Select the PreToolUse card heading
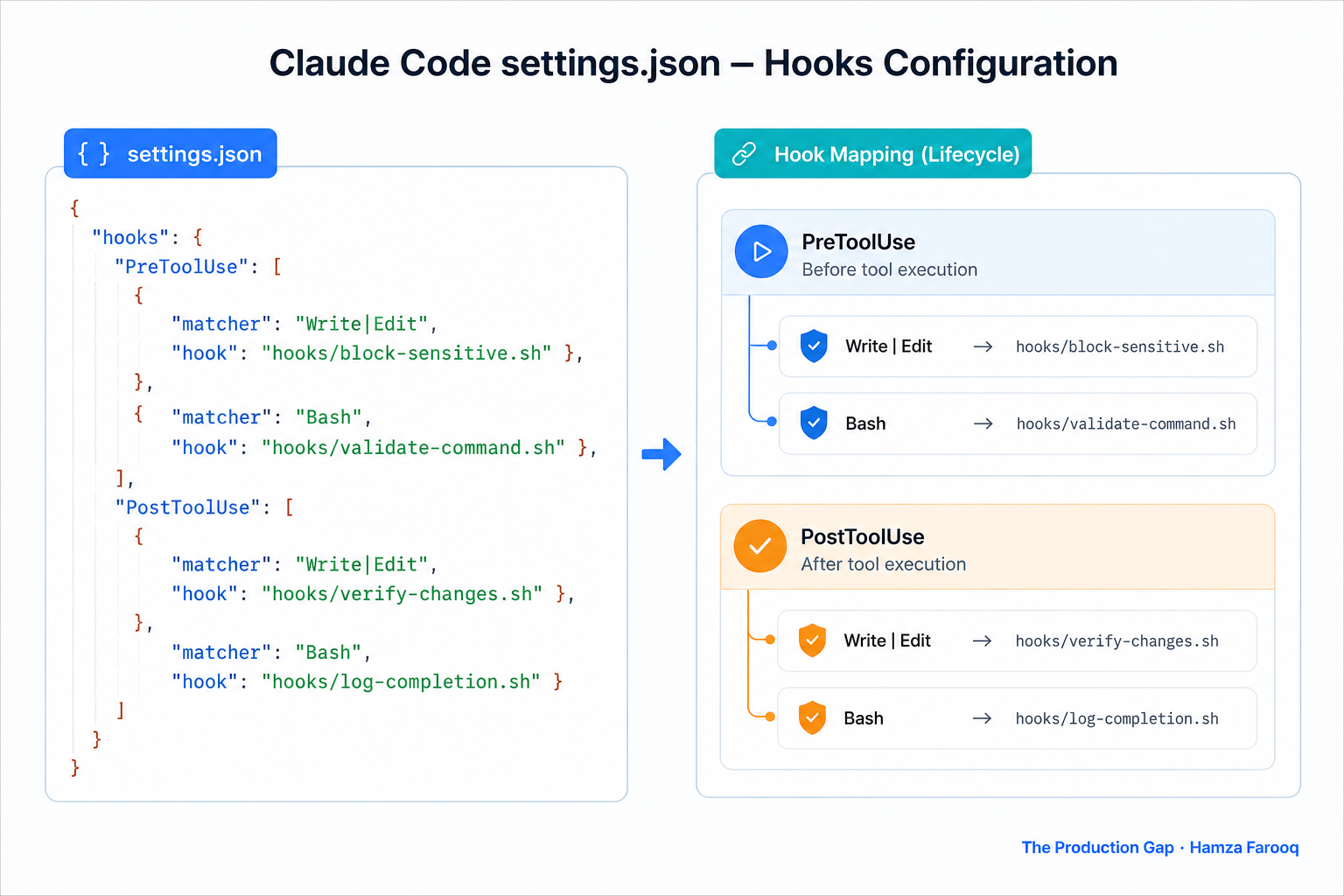 [858, 241]
